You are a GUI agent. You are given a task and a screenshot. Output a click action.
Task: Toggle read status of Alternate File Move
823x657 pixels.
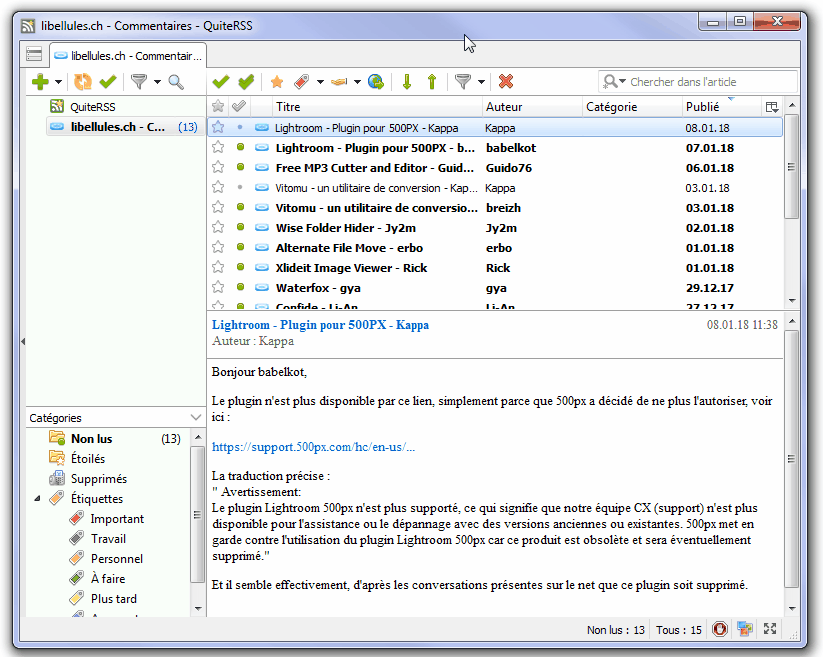pos(240,247)
